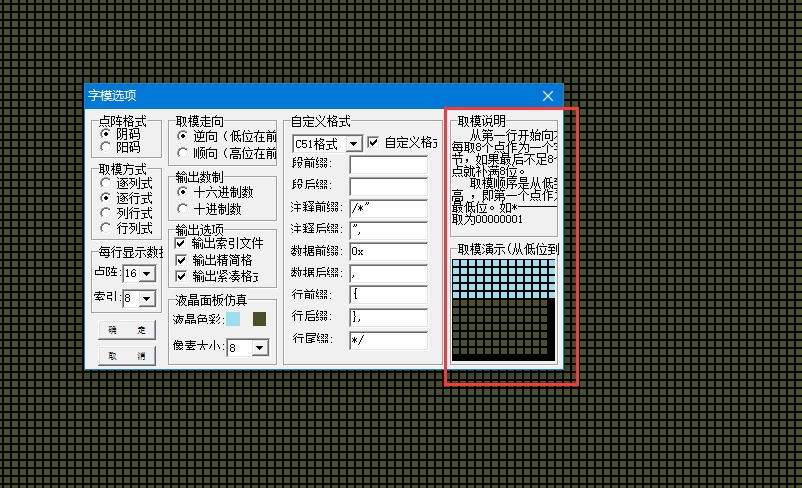Viewport: 802px width, 488px height.
Task: Pick the light blue LCD color swatch
Action: point(233,319)
